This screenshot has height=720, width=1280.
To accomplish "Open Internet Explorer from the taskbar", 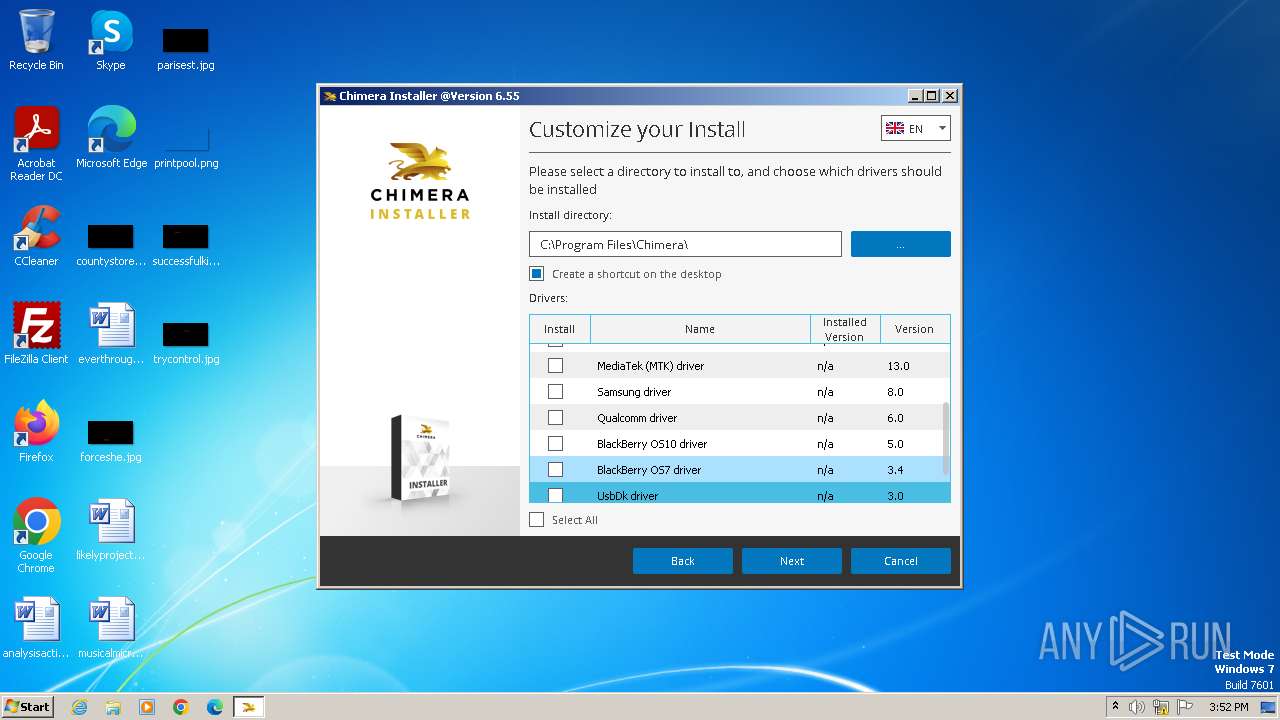I will tap(80, 707).
